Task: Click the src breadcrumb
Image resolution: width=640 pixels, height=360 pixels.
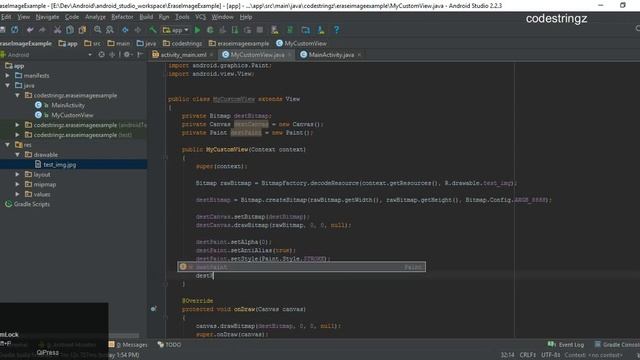Action: [93, 43]
